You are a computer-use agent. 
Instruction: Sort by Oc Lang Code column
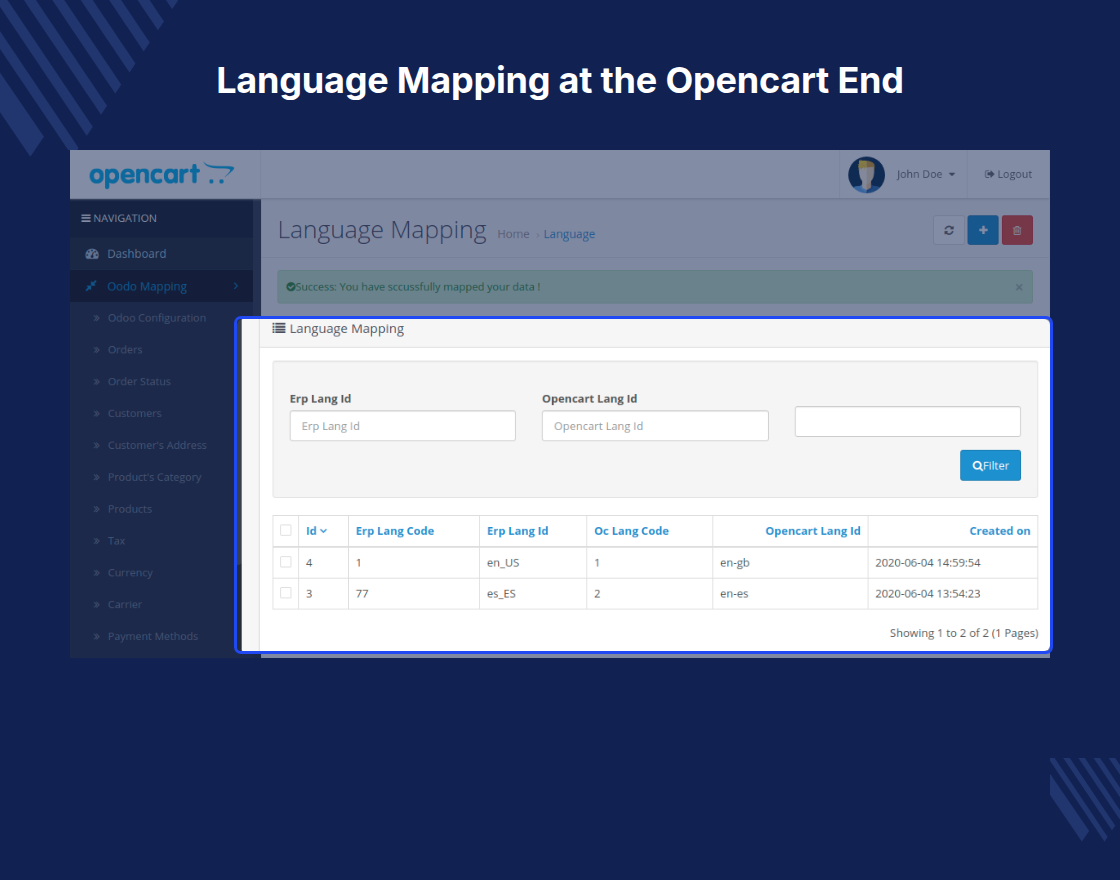point(631,531)
